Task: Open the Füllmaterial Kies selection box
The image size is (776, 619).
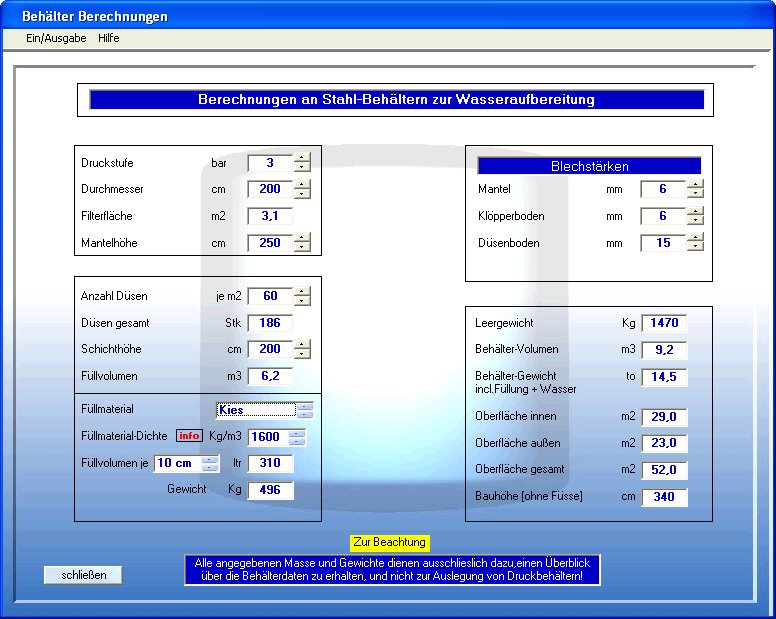Action: [256, 409]
